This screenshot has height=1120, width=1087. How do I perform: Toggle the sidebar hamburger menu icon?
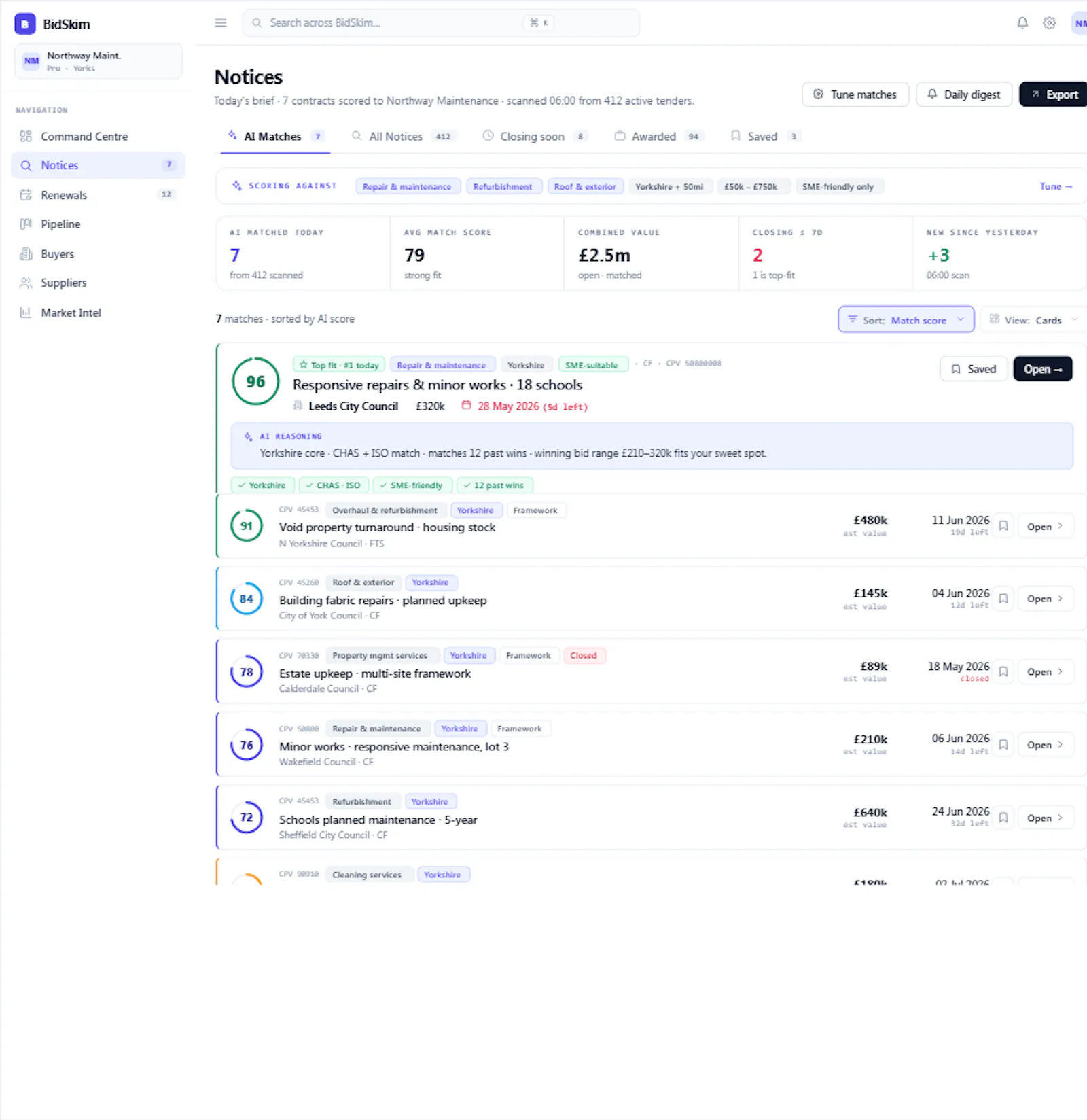pos(221,23)
